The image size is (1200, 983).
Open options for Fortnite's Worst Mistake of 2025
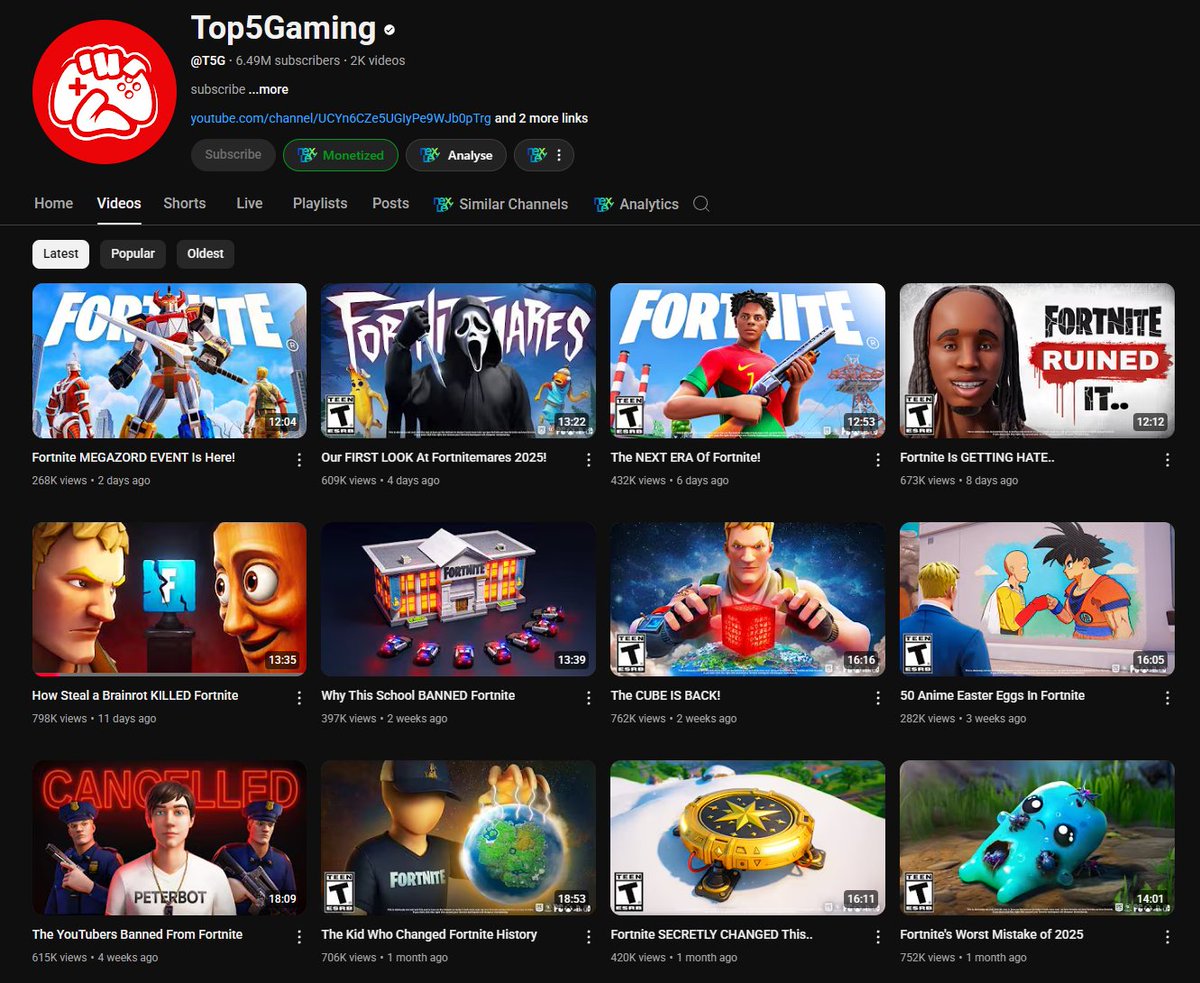1167,937
